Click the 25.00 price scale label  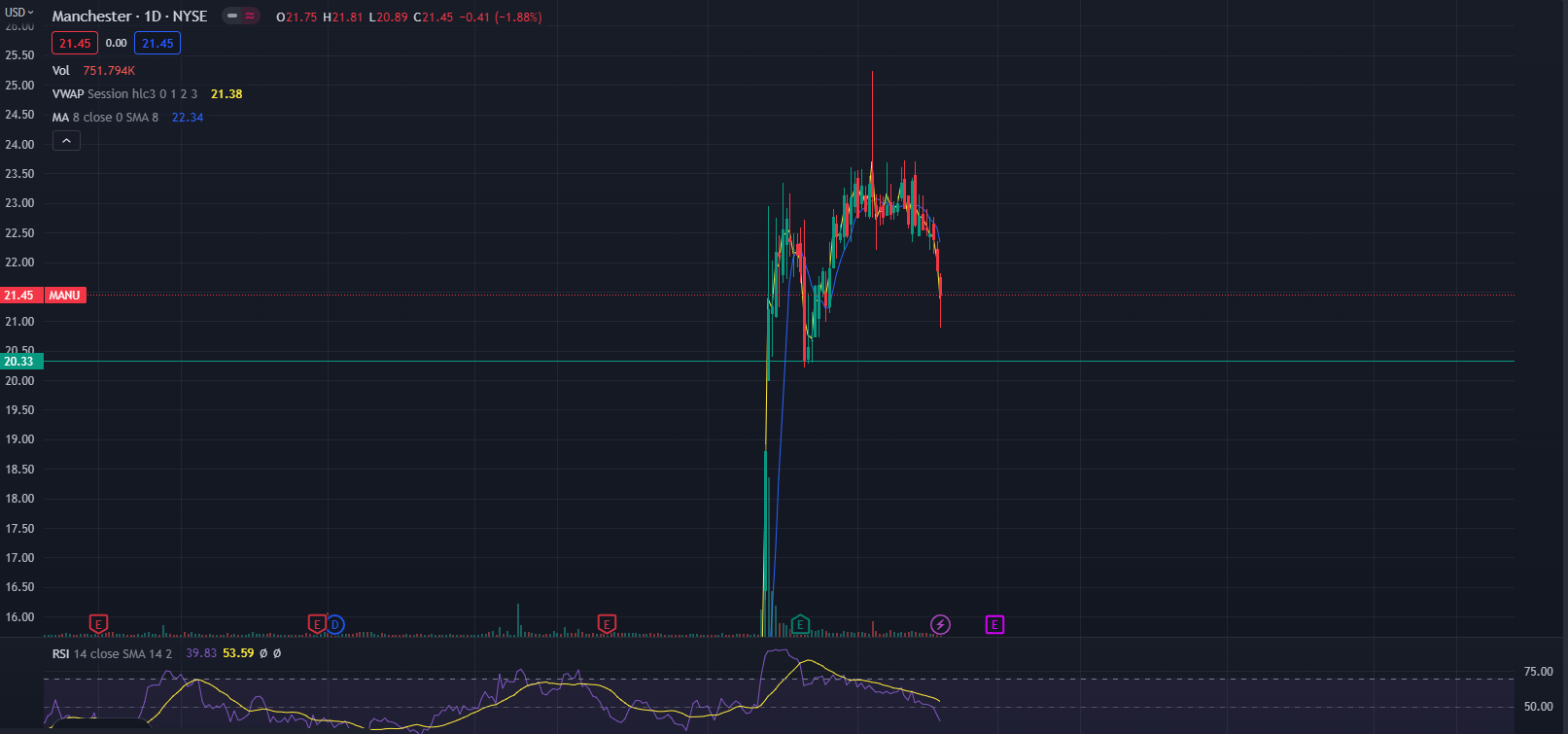pyautogui.click(x=19, y=86)
